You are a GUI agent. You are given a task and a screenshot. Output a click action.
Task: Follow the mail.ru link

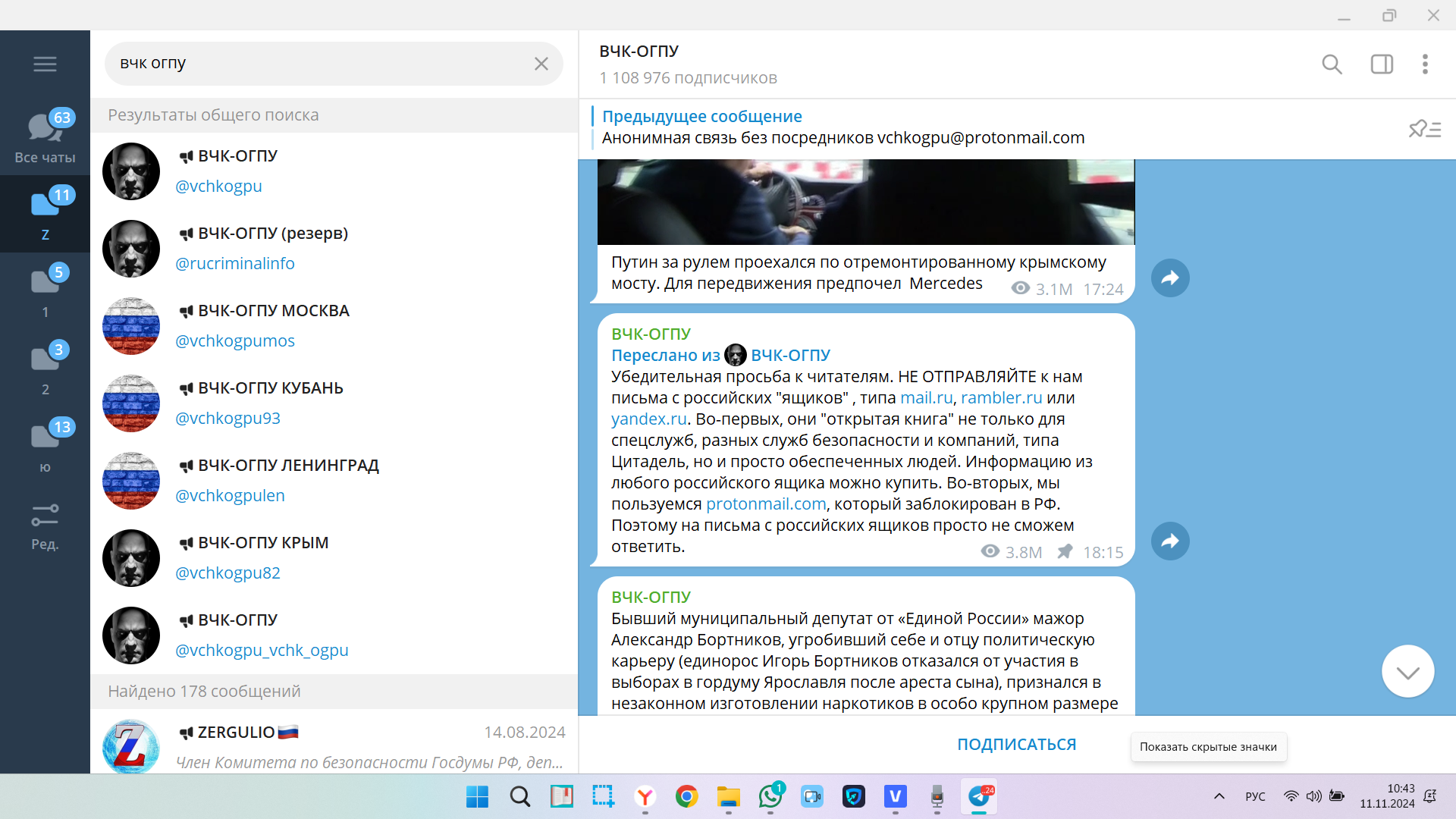click(x=926, y=397)
